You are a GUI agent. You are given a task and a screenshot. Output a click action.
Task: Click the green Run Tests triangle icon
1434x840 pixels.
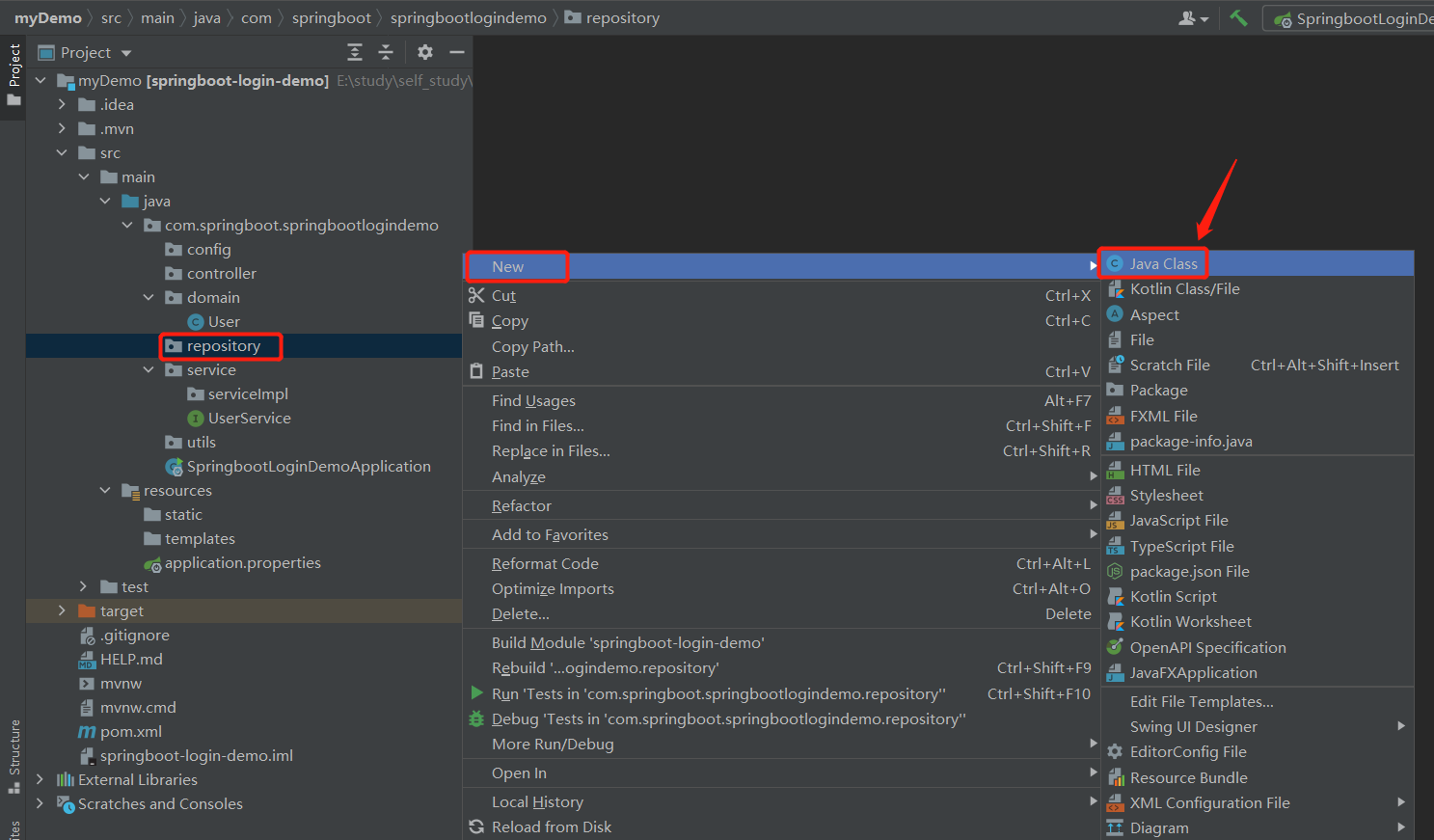(x=476, y=692)
